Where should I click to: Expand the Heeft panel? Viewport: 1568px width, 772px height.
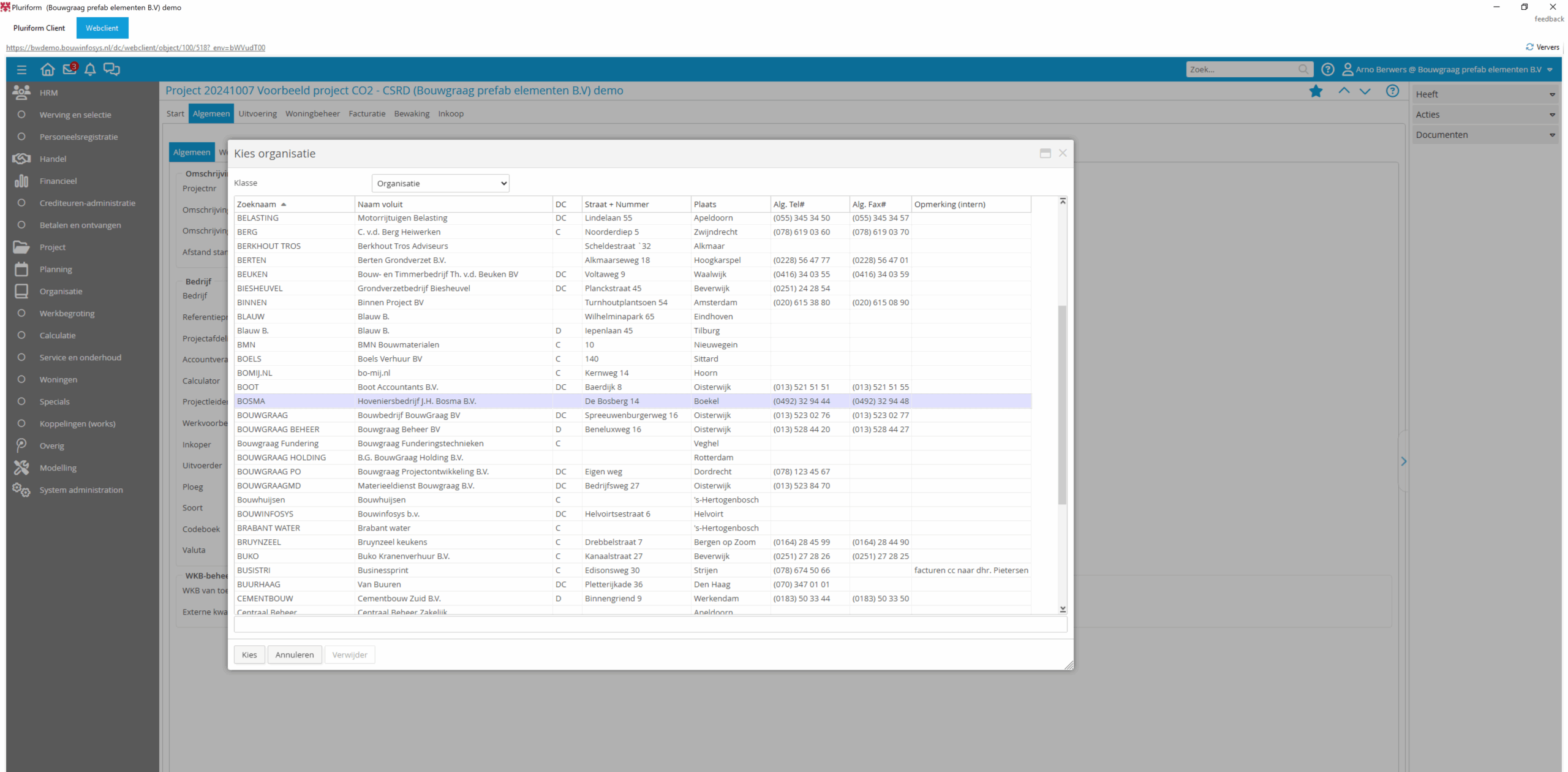pos(1485,94)
